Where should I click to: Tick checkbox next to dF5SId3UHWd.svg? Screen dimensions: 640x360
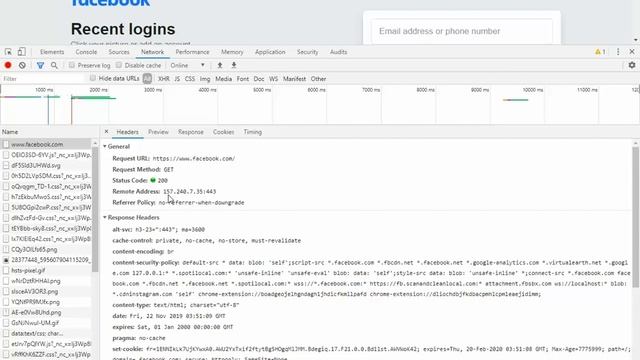pyautogui.click(x=6, y=165)
